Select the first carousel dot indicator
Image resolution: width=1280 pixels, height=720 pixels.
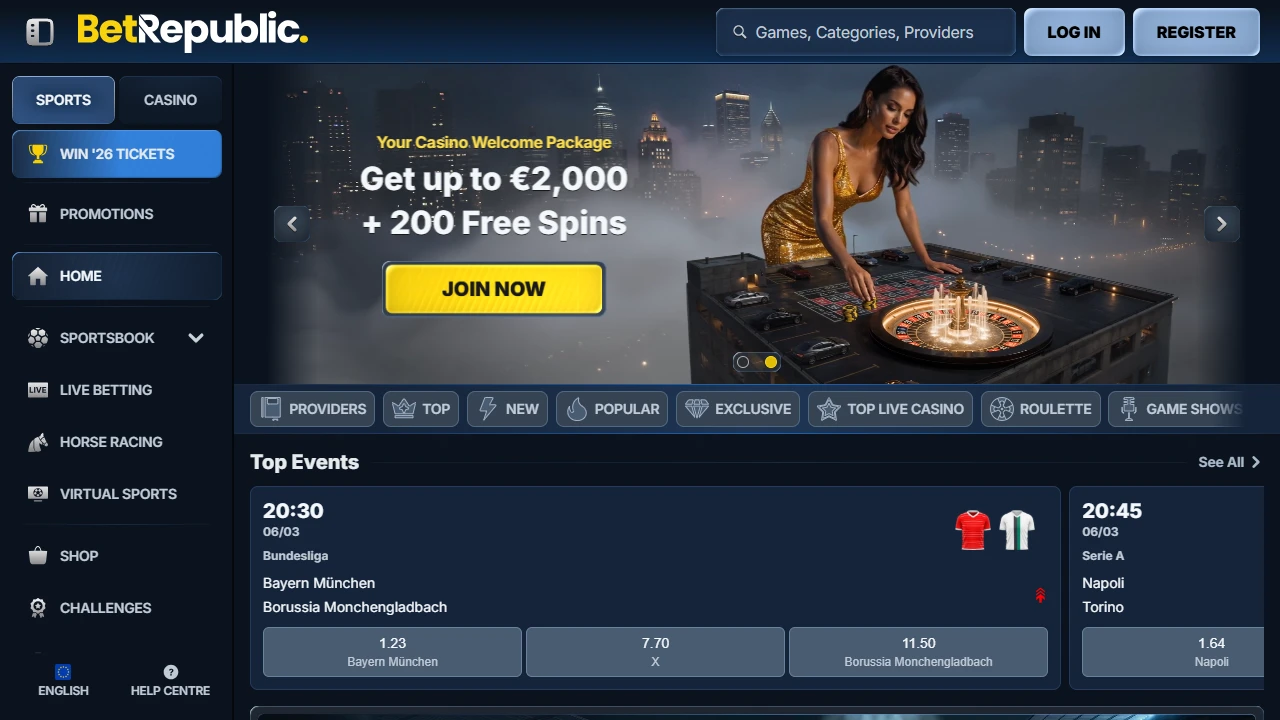tap(742, 362)
